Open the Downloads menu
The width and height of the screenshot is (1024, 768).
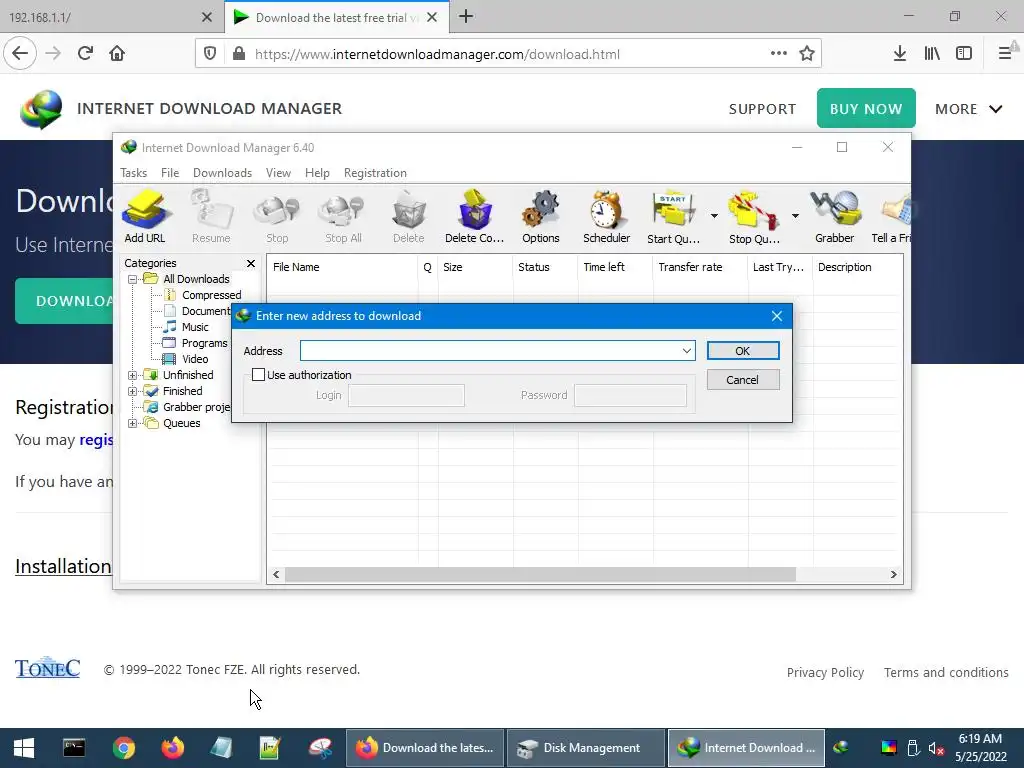[x=222, y=173]
